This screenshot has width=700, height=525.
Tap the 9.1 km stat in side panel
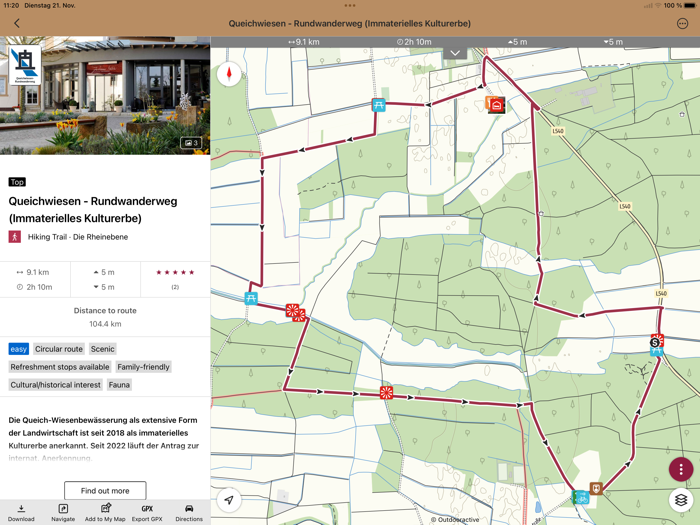[33, 272]
